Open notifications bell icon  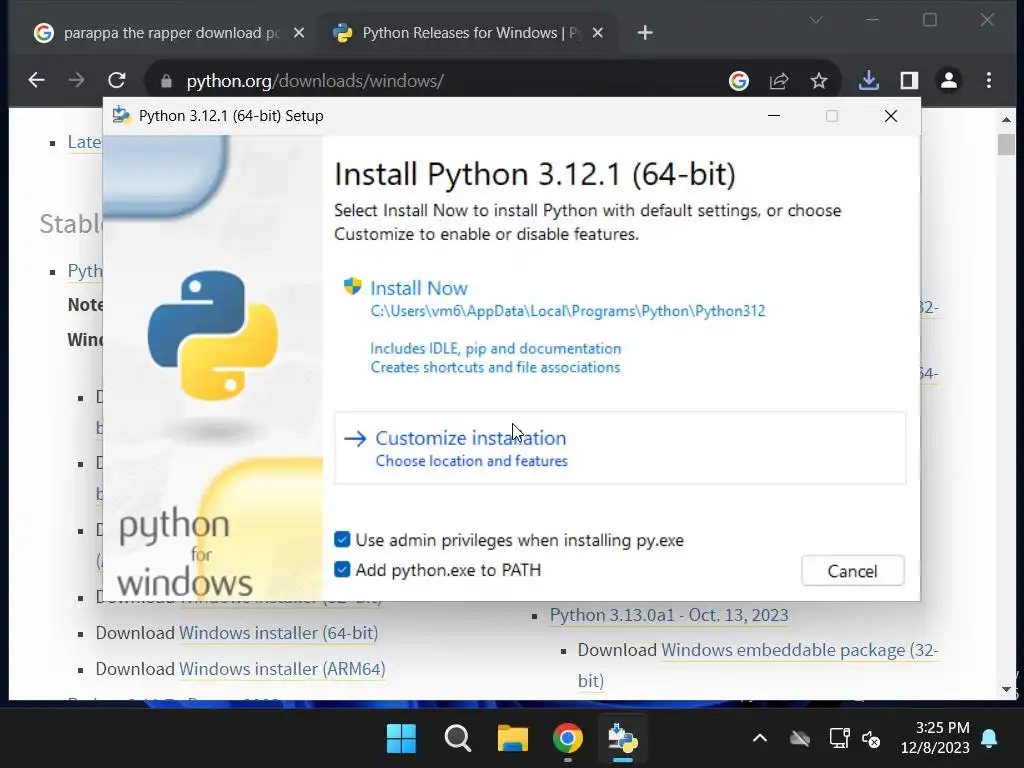pyautogui.click(x=989, y=739)
